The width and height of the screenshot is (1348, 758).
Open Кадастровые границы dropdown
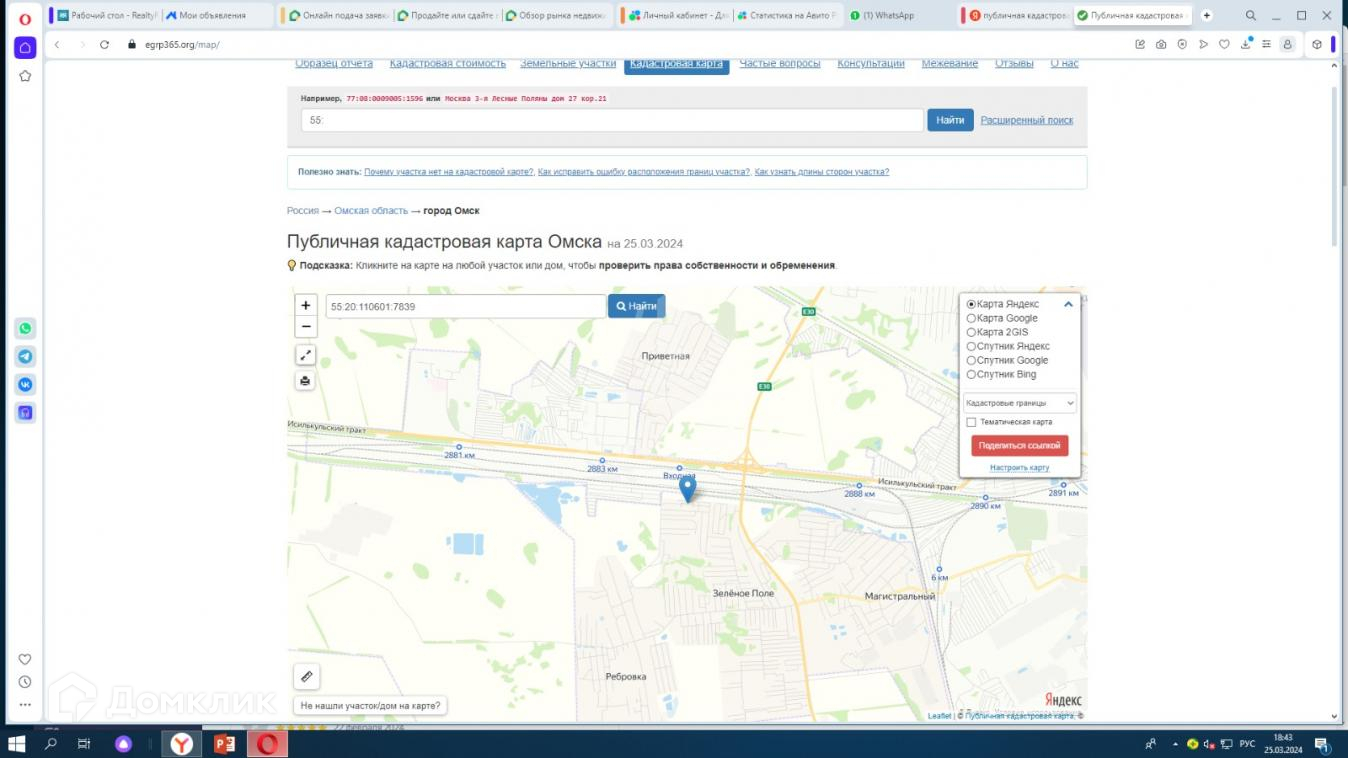coord(1020,403)
